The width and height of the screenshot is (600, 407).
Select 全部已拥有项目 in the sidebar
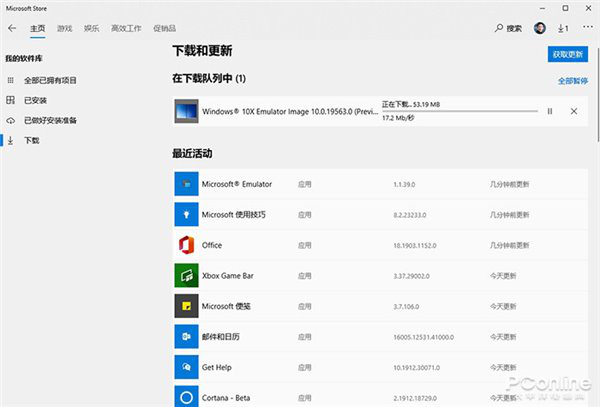tap(50, 80)
